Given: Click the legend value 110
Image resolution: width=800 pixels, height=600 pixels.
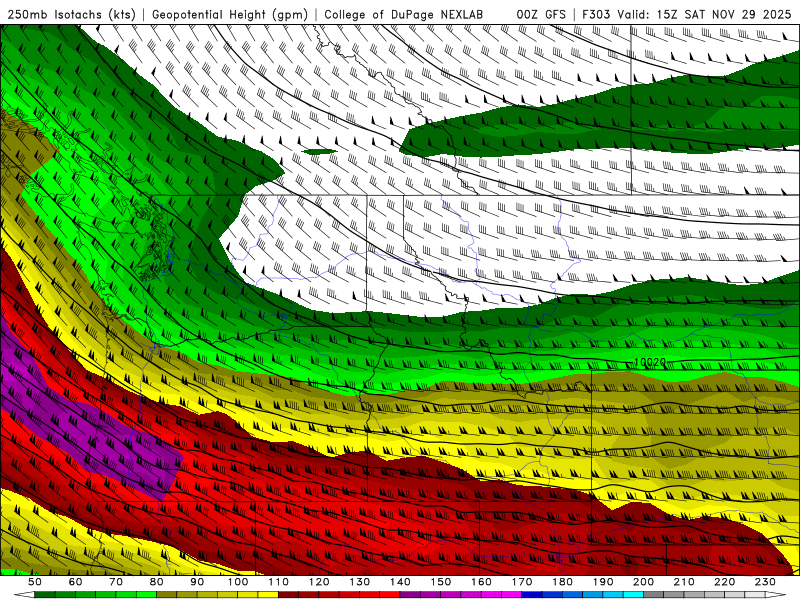Looking at the screenshot, I should click(278, 582).
